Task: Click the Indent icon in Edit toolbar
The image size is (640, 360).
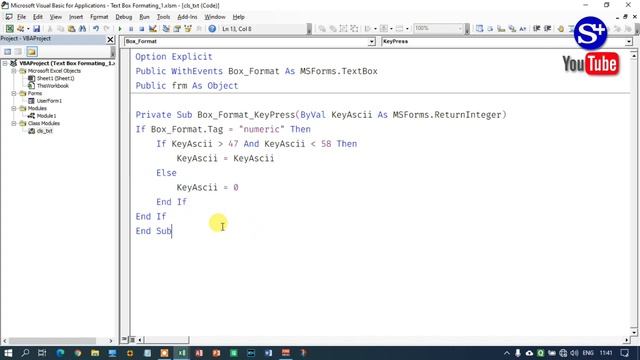Action: coord(537,29)
